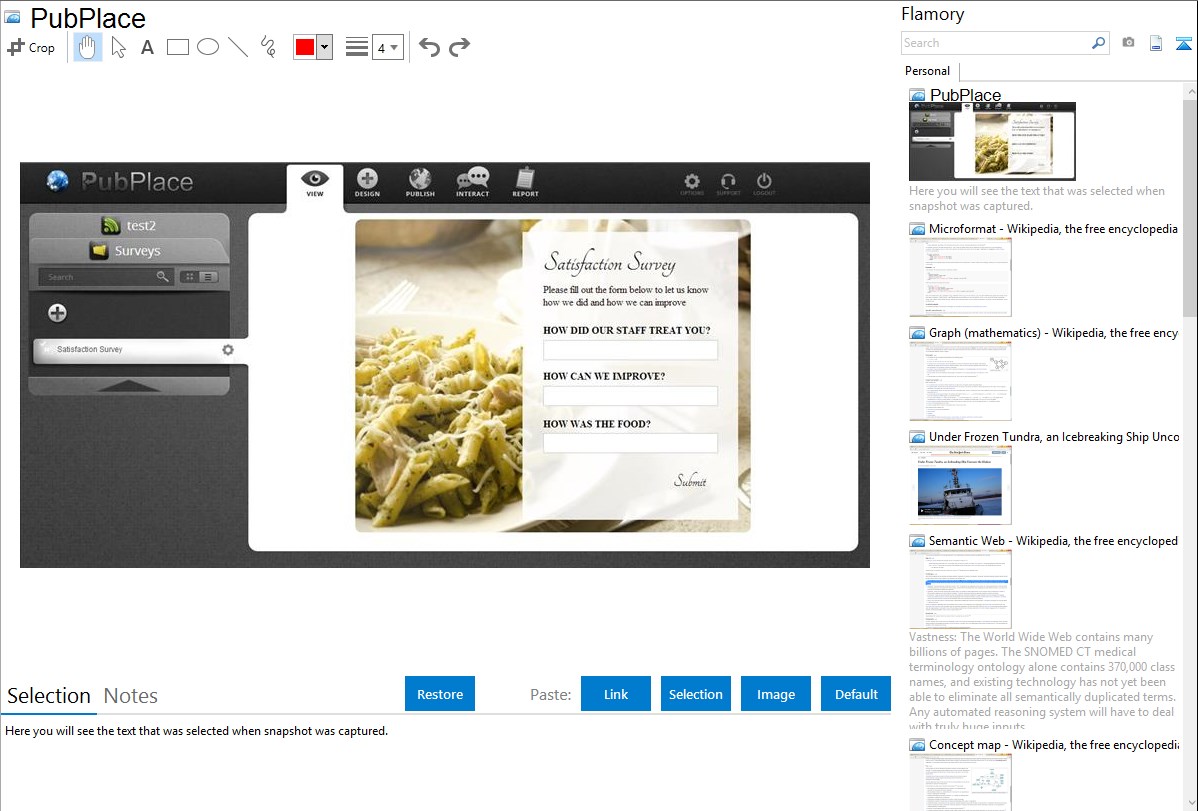Screen dimensions: 1198x811
Task: Select the freehand scribble tool
Action: point(268,47)
